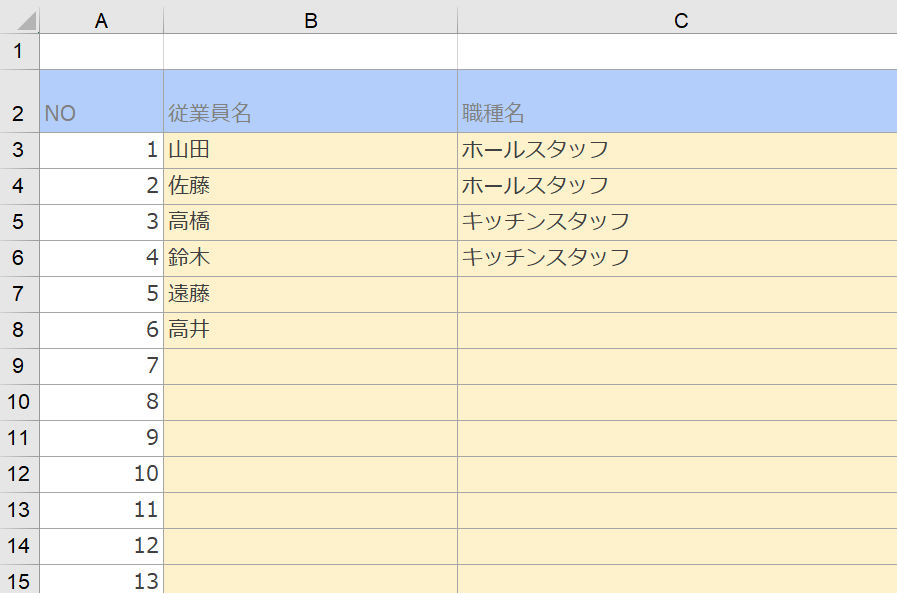Click empty 従業員名 cell in NO 7 row
Viewport: 897px width, 593px height.
tap(311, 367)
